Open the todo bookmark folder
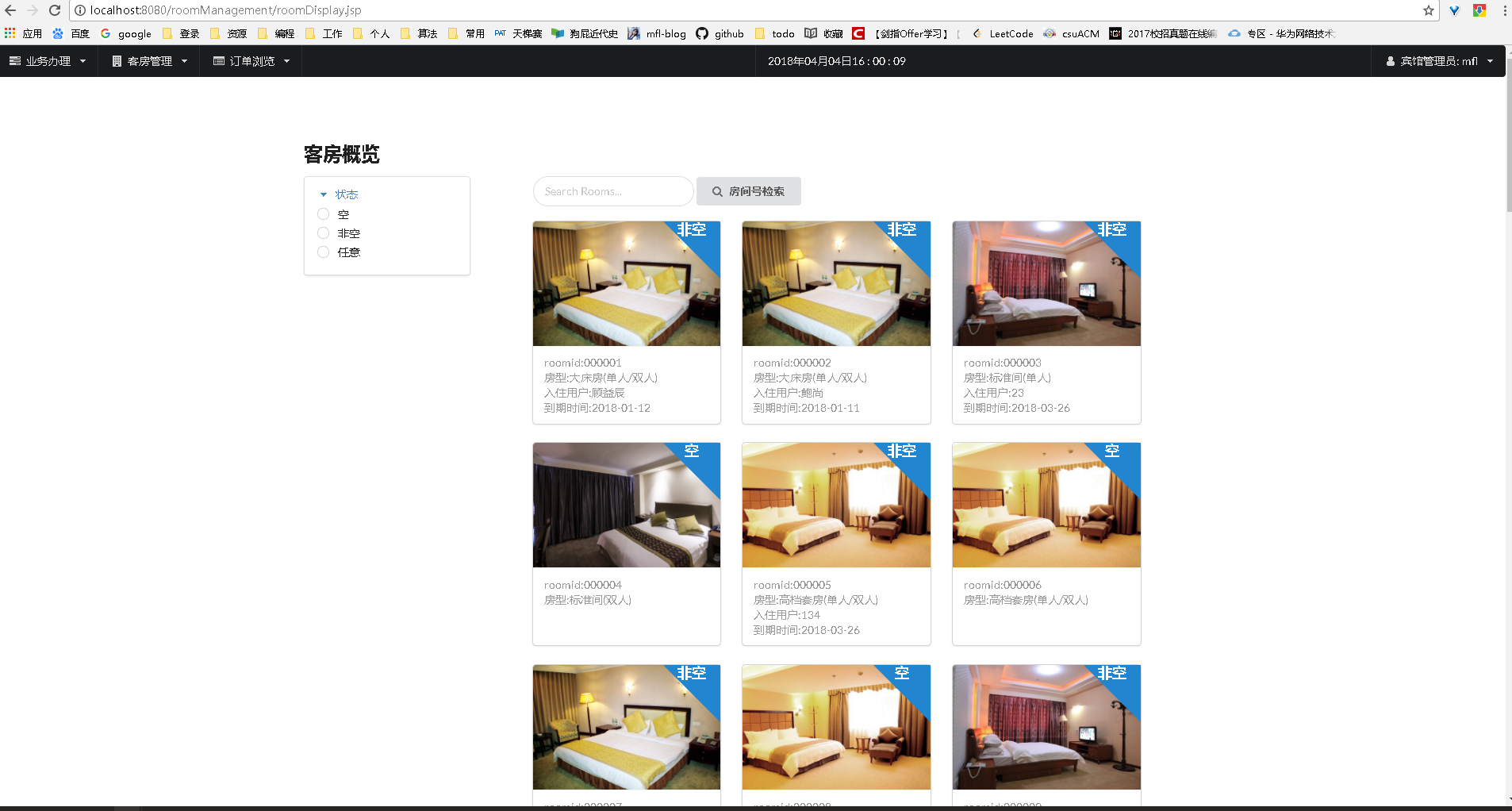Image resolution: width=1512 pixels, height=811 pixels. tap(774, 33)
